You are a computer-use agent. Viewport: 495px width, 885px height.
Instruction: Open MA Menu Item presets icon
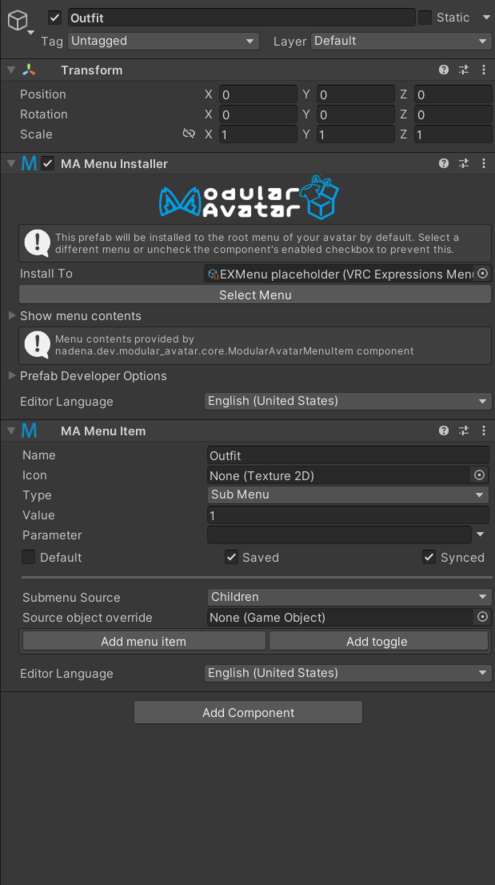[x=463, y=431]
